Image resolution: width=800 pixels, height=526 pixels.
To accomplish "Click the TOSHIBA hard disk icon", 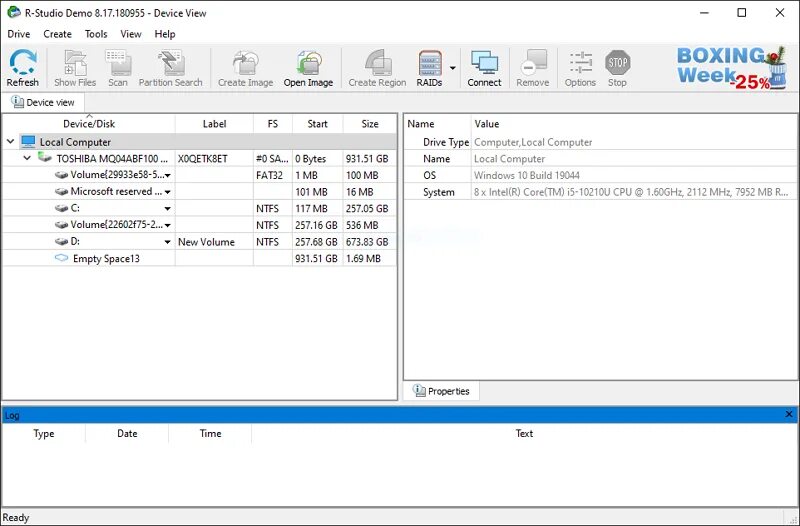I will (x=45, y=158).
